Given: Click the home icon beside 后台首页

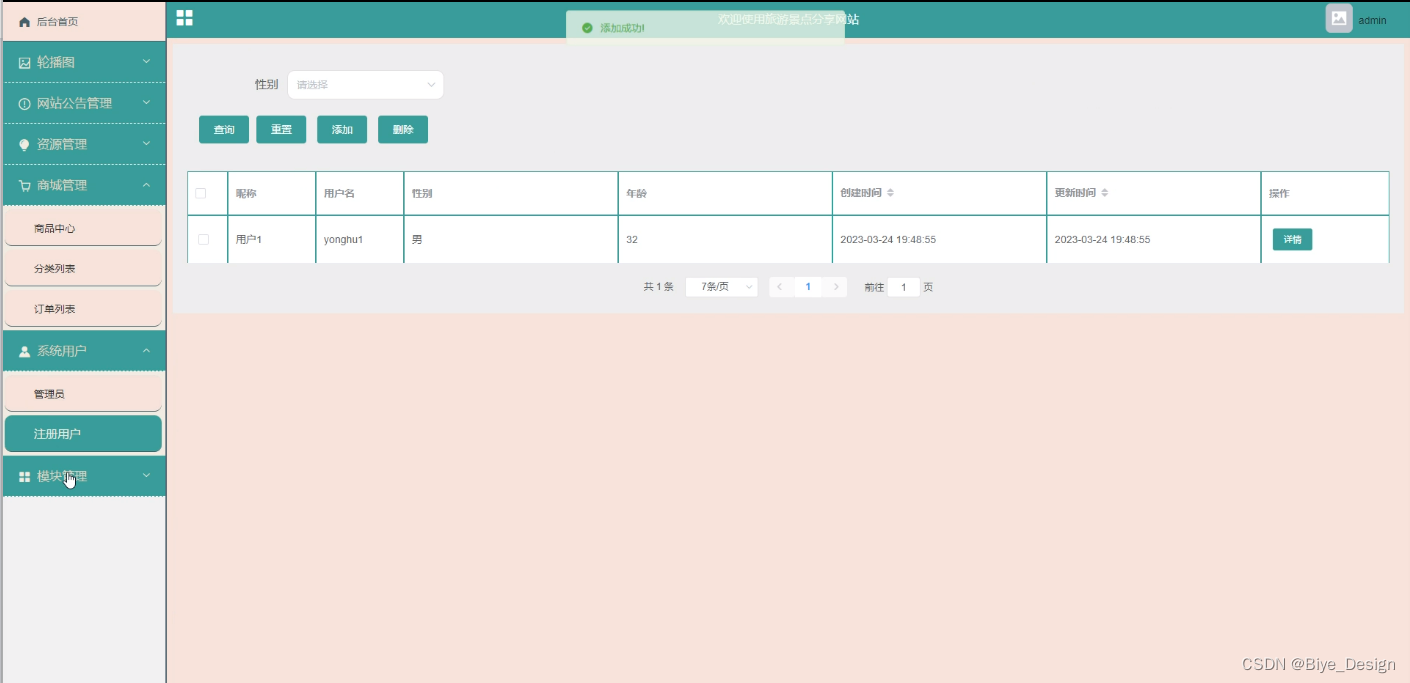Looking at the screenshot, I should click(x=25, y=22).
